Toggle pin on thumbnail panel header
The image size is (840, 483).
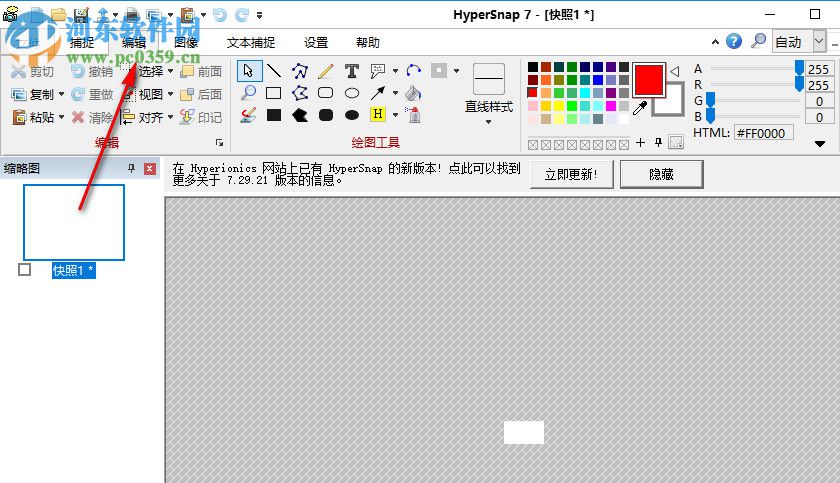click(131, 169)
